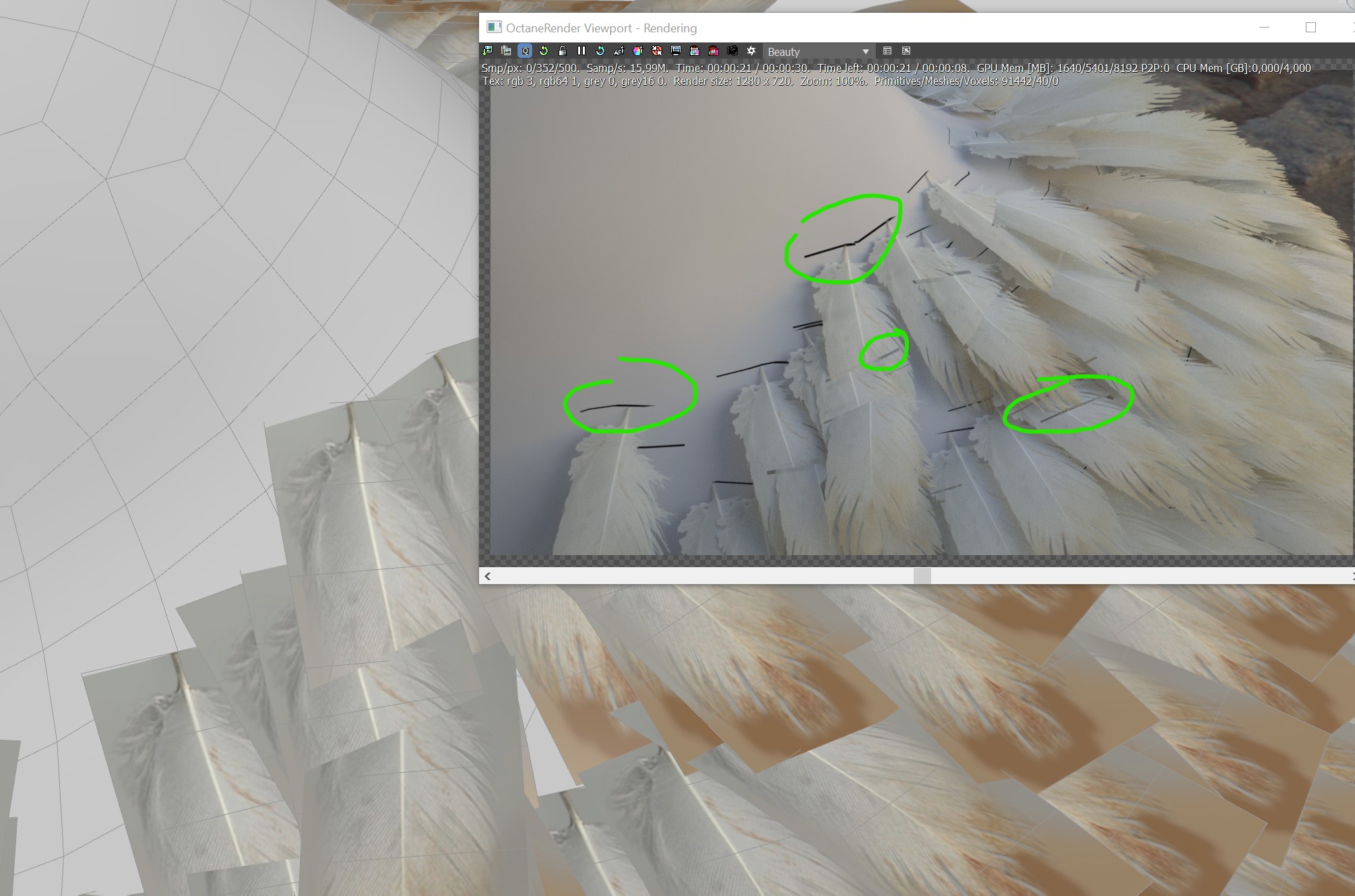Select the white balance color picker
Screen dimensions: 1355x896
638,51
